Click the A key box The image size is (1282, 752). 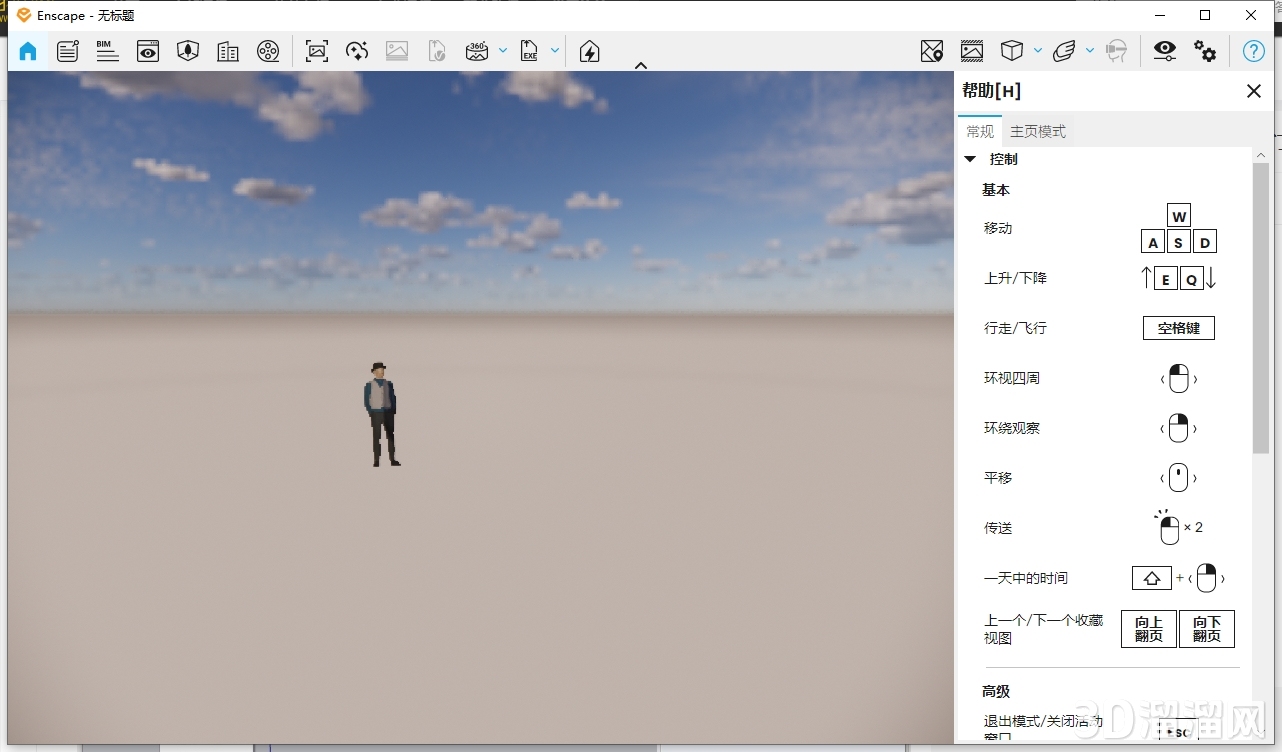coord(1153,242)
